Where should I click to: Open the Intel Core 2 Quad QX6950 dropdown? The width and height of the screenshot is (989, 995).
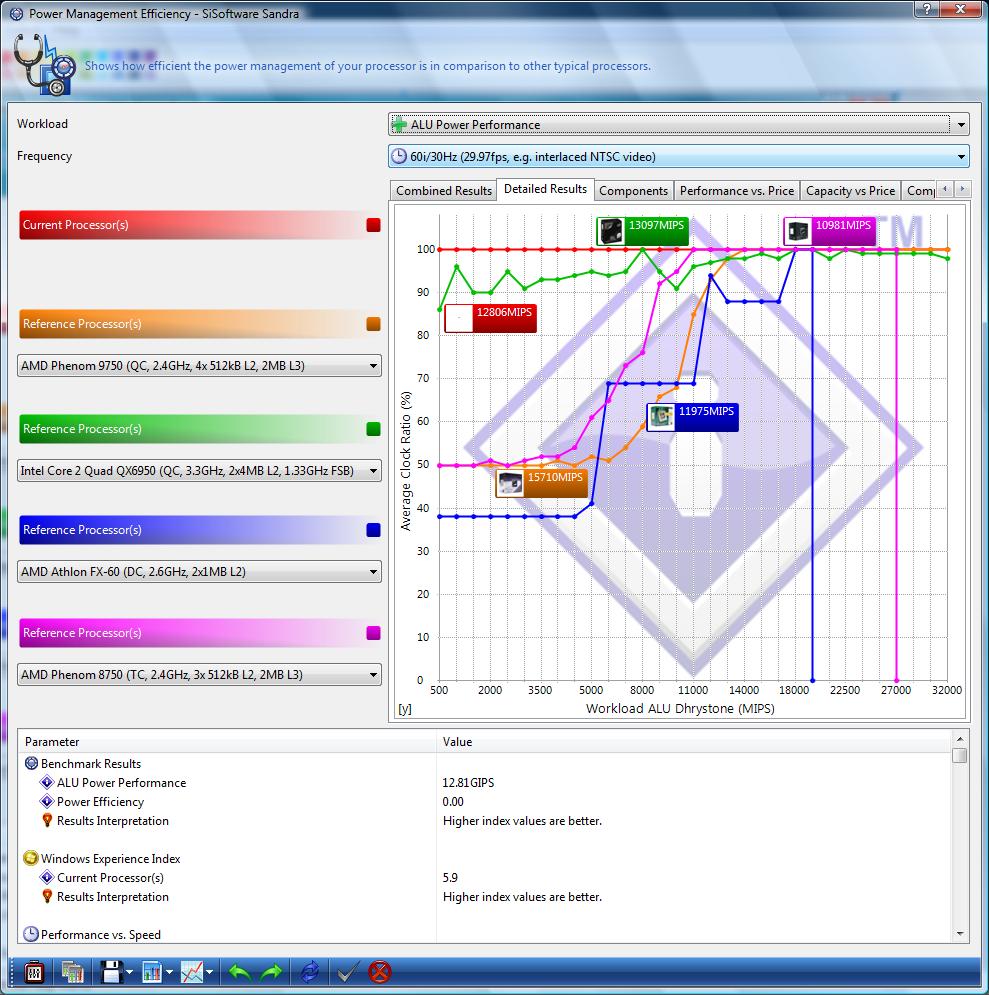(x=199, y=471)
